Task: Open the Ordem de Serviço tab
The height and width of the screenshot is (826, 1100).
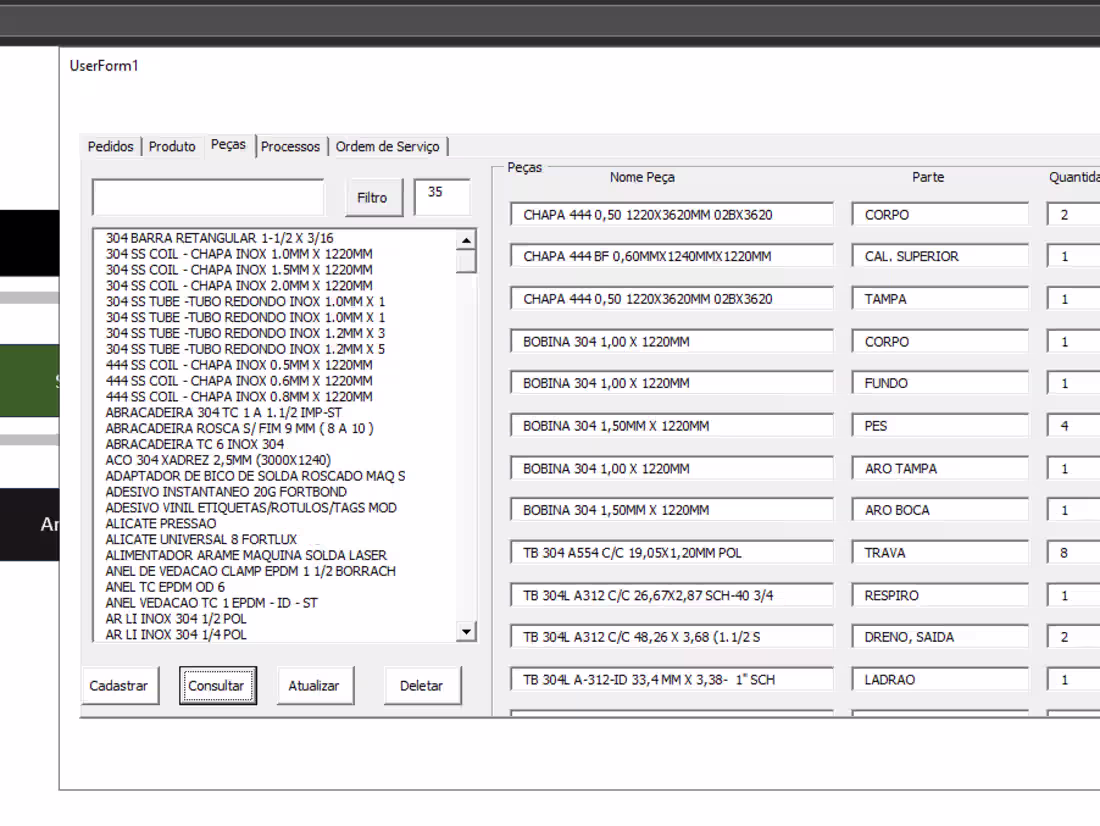Action: (x=389, y=146)
